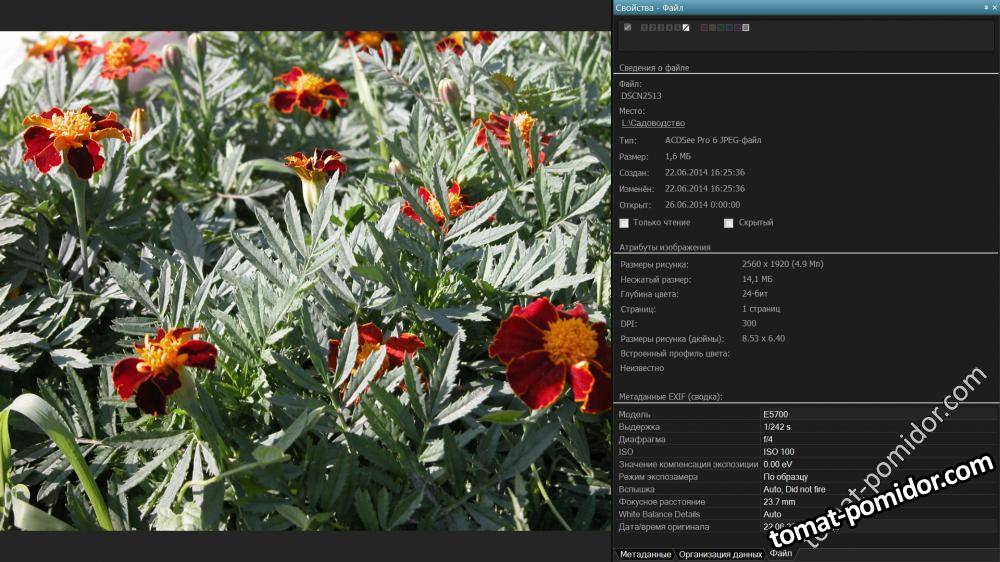Switch to the 'Метаданные' tab
The image size is (1000, 562).
(x=645, y=554)
